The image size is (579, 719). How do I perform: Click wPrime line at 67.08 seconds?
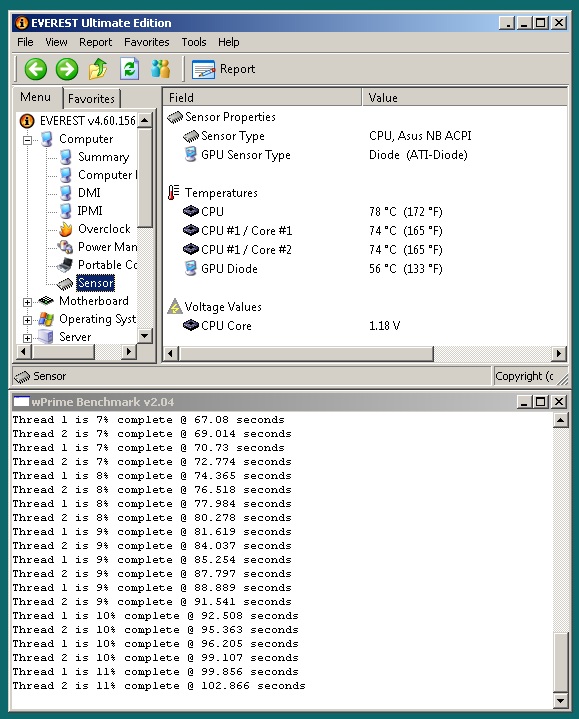coord(149,420)
